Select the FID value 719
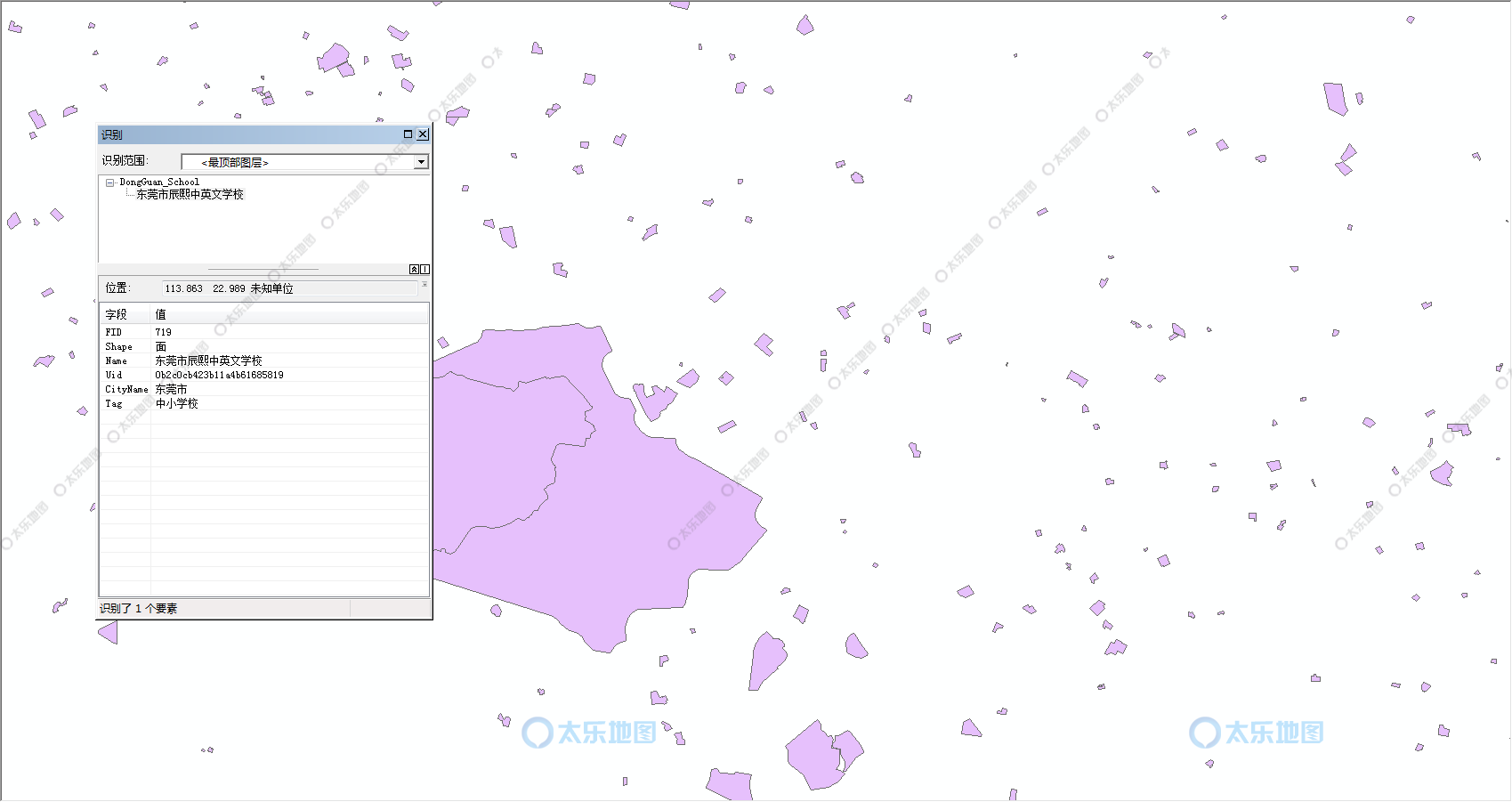 164,332
